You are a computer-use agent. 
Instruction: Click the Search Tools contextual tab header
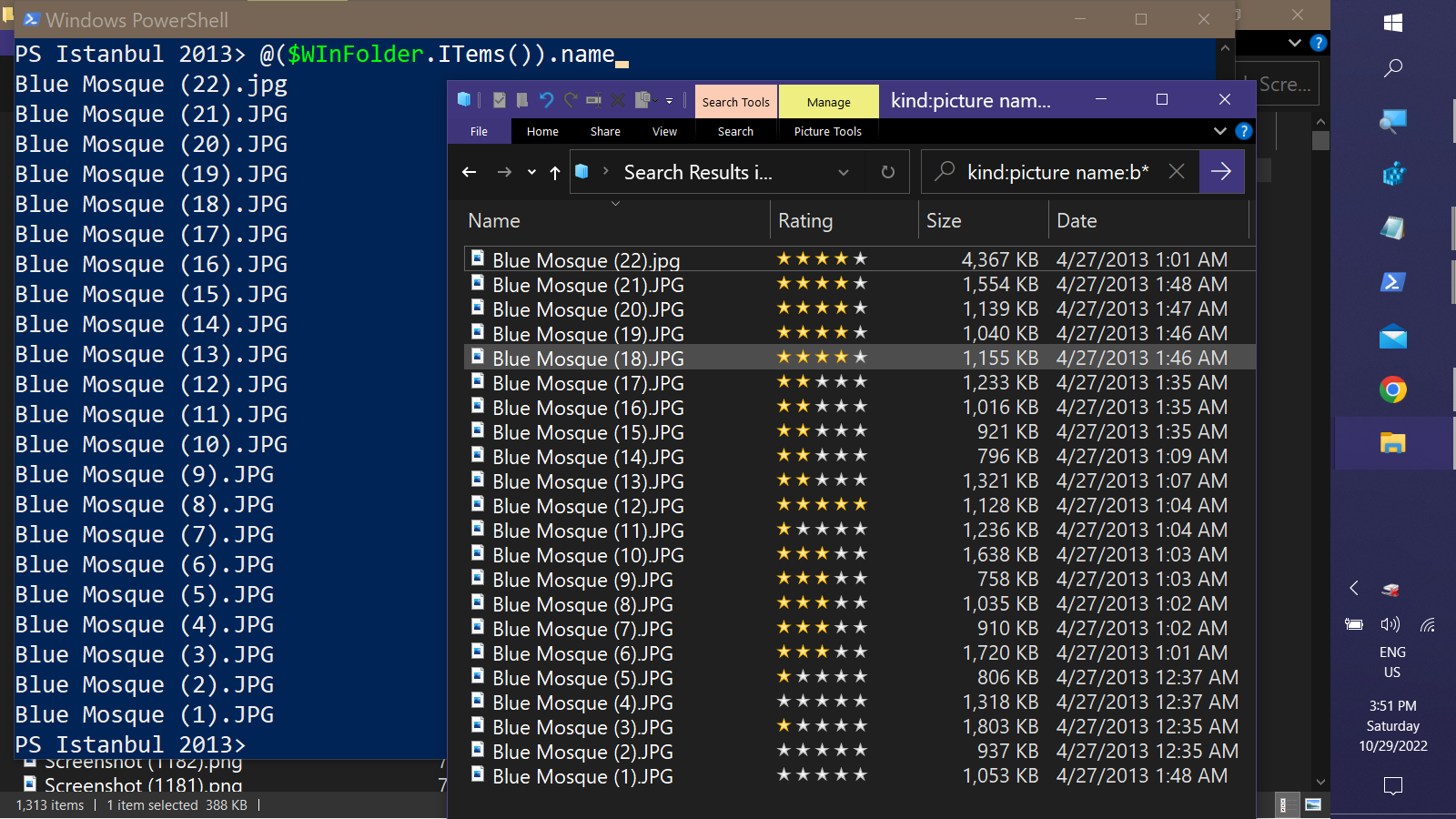(735, 102)
